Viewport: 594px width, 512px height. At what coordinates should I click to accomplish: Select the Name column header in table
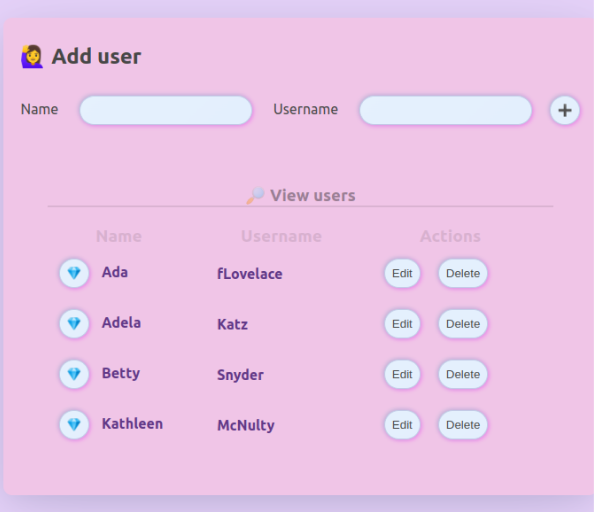point(119,236)
